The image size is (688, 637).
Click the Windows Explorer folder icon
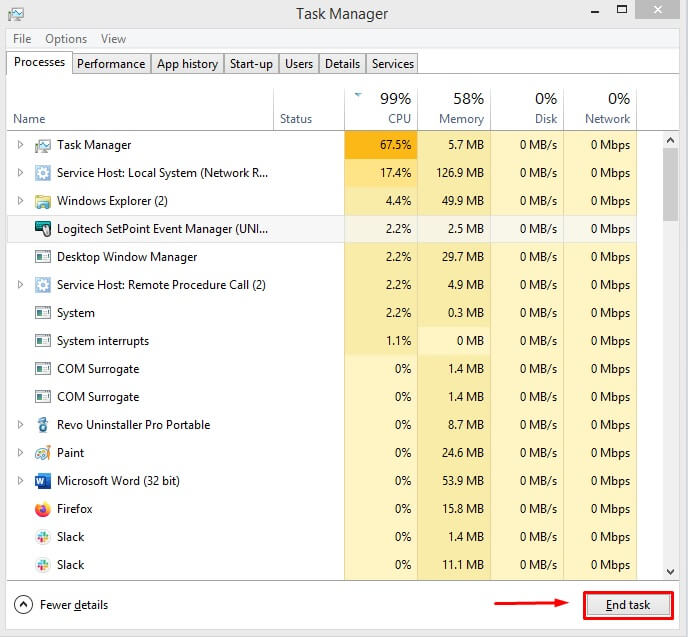click(x=43, y=201)
